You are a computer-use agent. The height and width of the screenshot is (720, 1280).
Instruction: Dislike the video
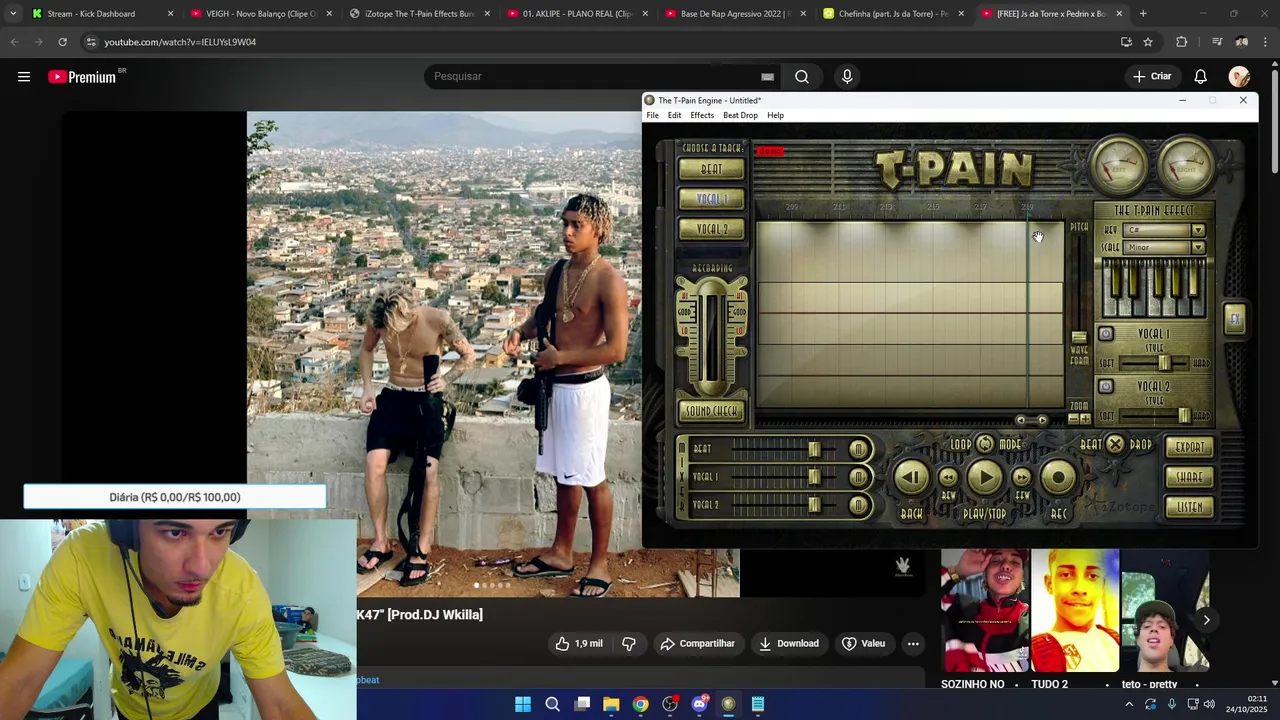tap(629, 644)
